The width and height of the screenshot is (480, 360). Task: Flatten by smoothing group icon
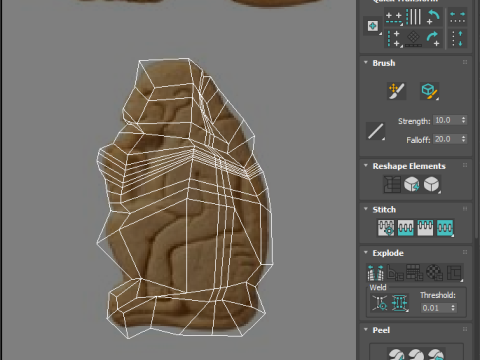(x=414, y=273)
